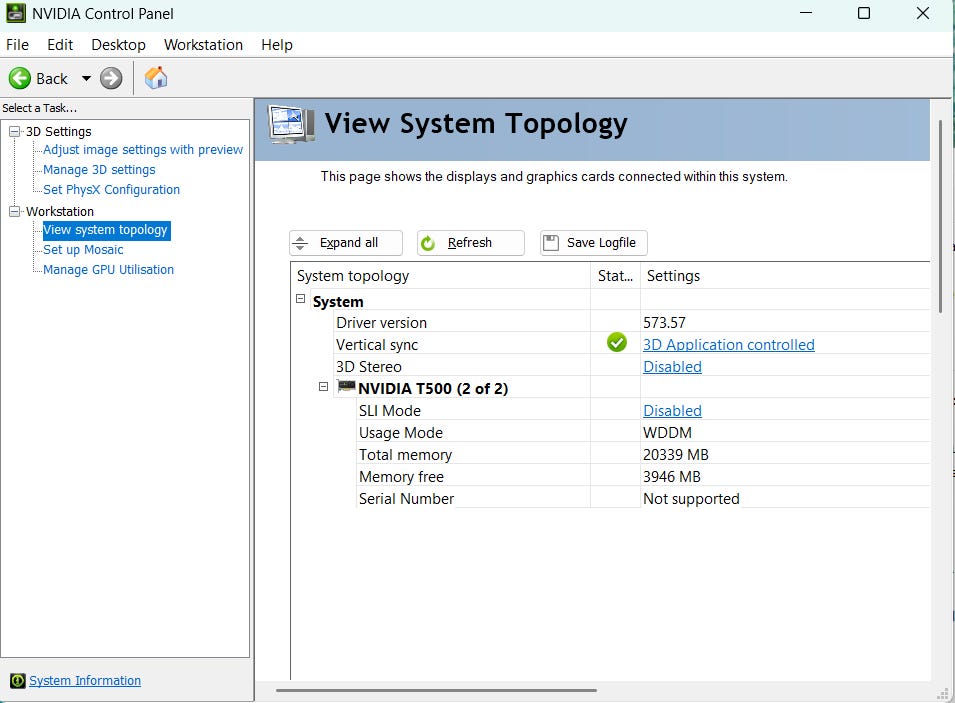Collapse the Workstation tree node
This screenshot has height=703, width=955.
15,212
